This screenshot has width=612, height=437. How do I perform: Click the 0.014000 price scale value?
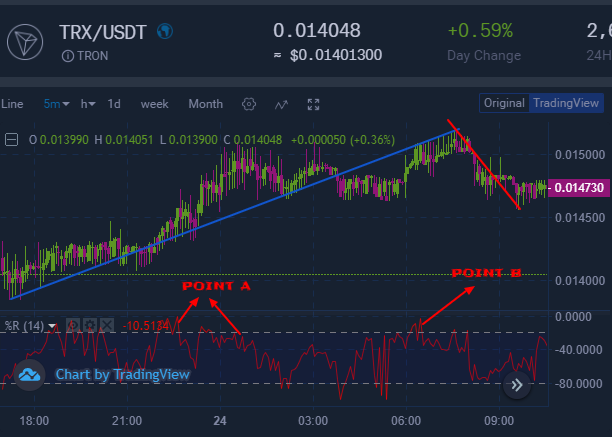point(580,281)
